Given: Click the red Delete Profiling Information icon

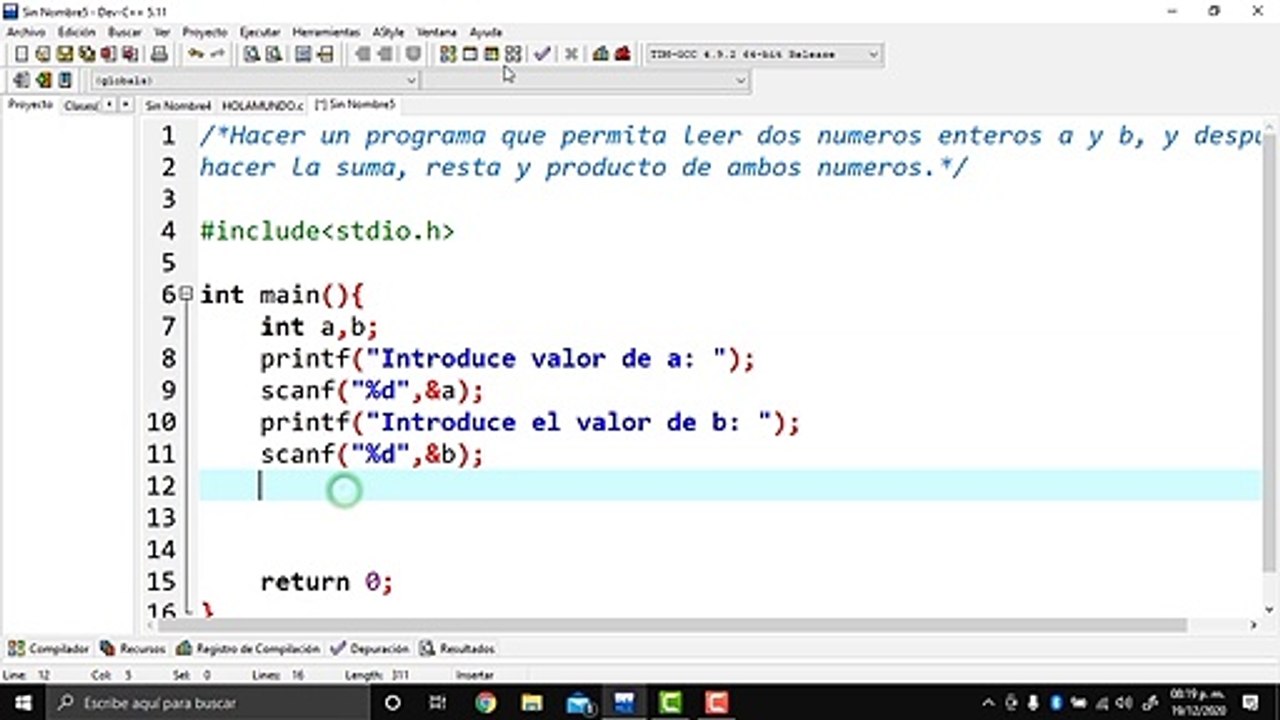Looking at the screenshot, I should click(x=622, y=54).
